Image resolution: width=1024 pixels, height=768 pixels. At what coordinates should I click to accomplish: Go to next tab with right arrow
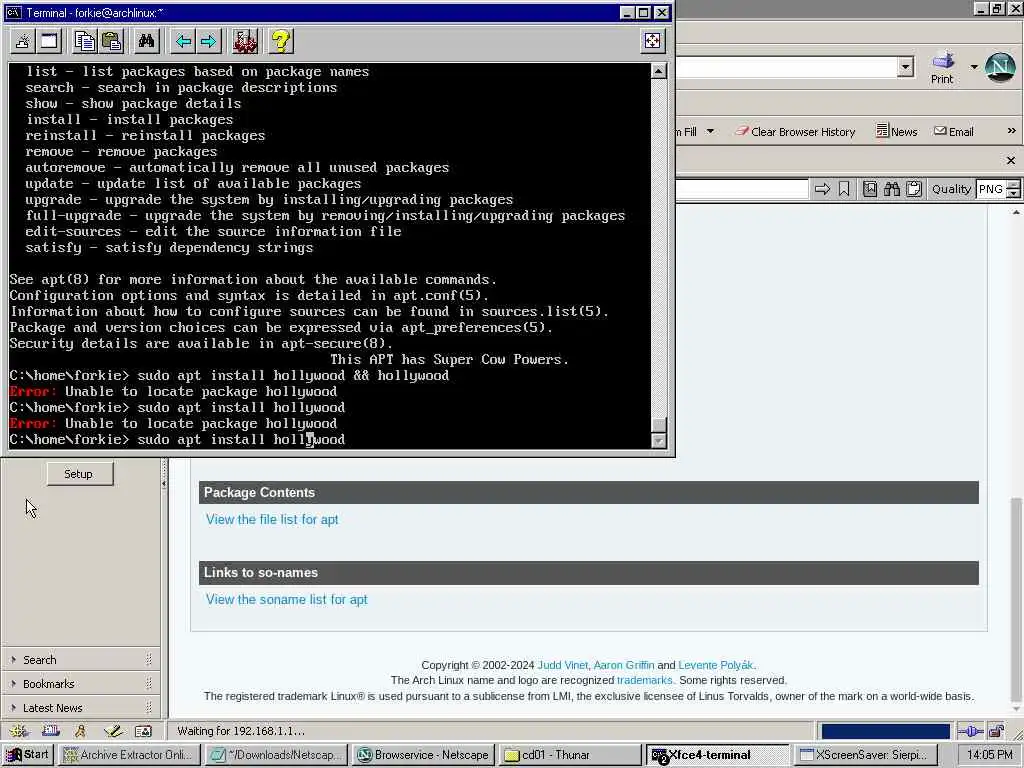(209, 42)
